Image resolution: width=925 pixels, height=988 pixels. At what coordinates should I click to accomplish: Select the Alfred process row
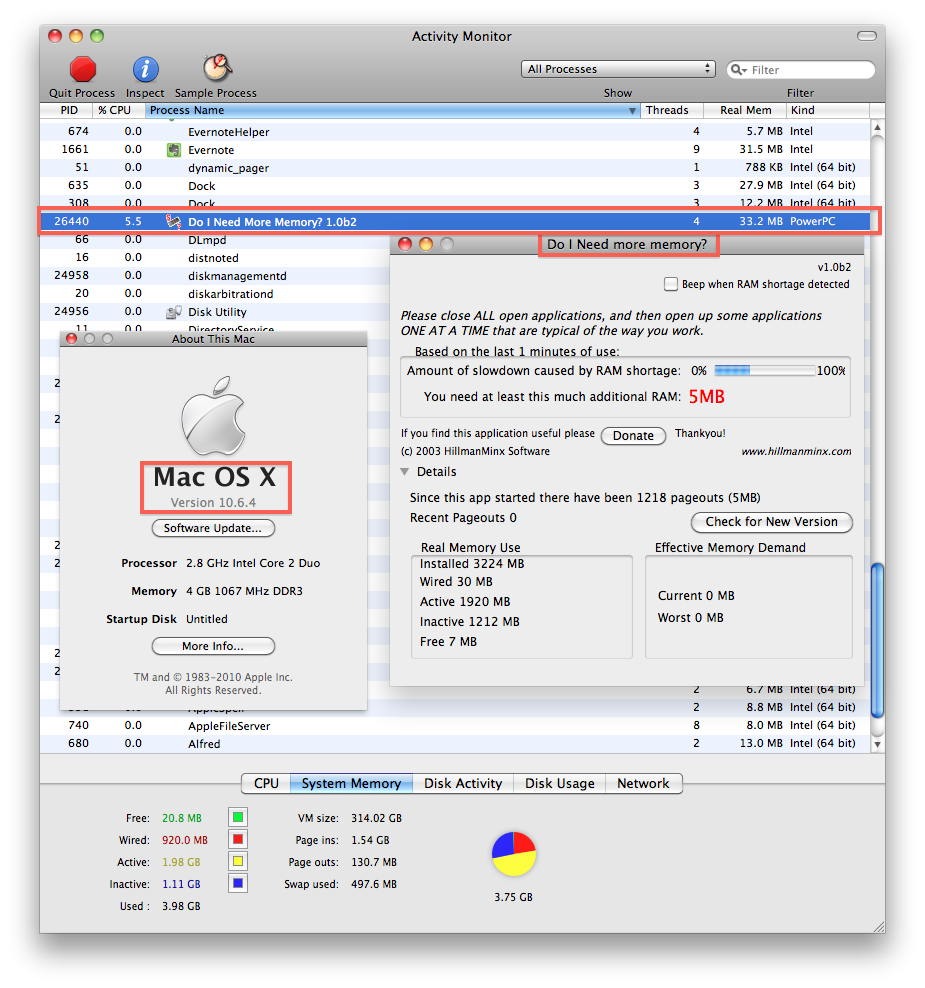point(455,744)
